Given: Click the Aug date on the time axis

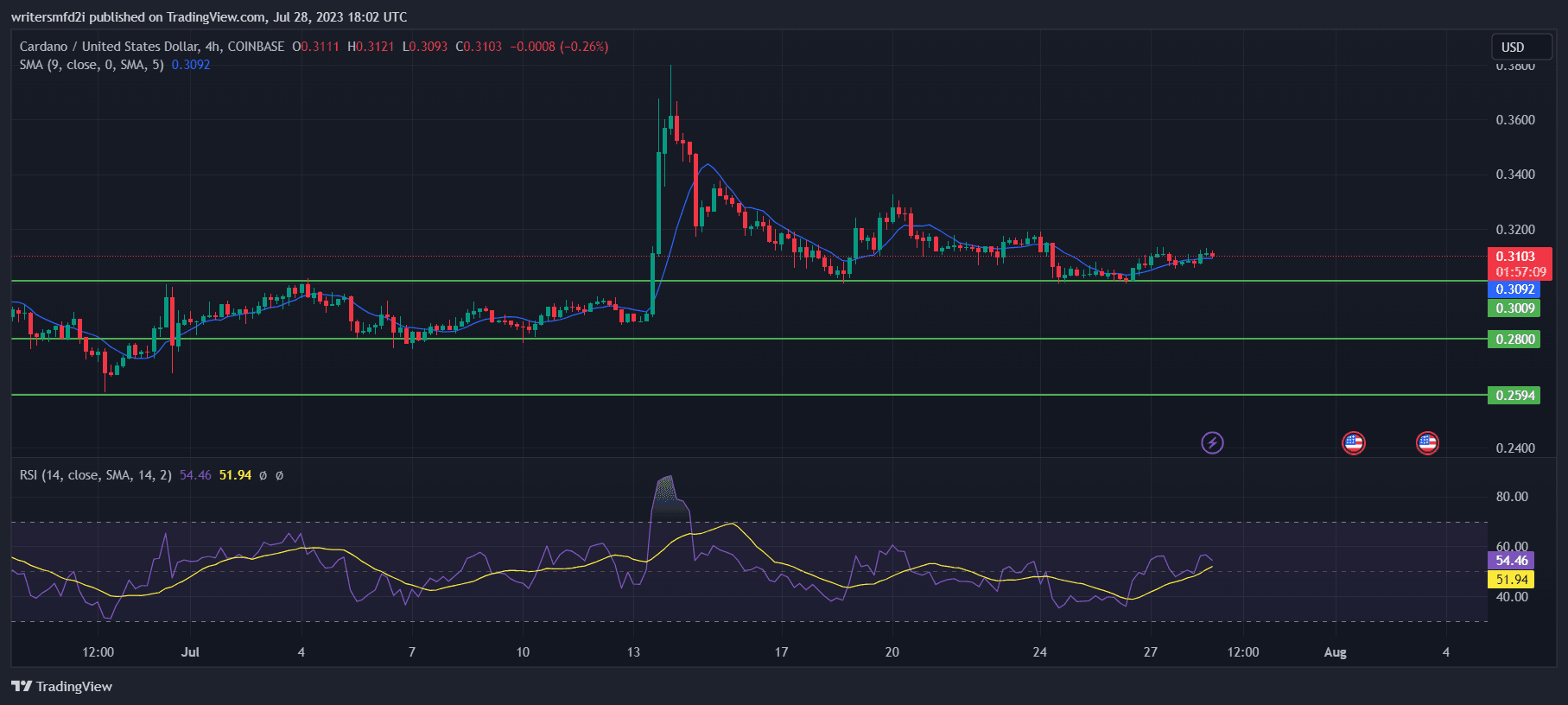Looking at the screenshot, I should pyautogui.click(x=1335, y=652).
